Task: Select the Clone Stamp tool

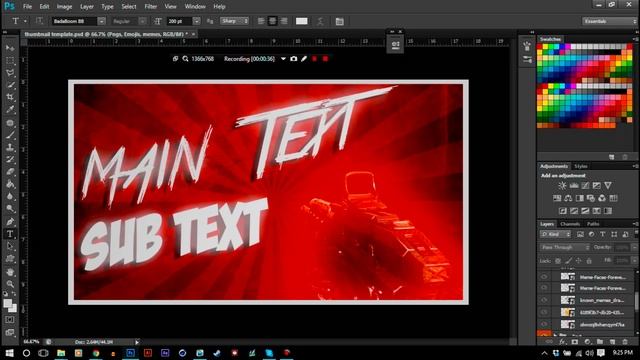Action: click(x=10, y=147)
